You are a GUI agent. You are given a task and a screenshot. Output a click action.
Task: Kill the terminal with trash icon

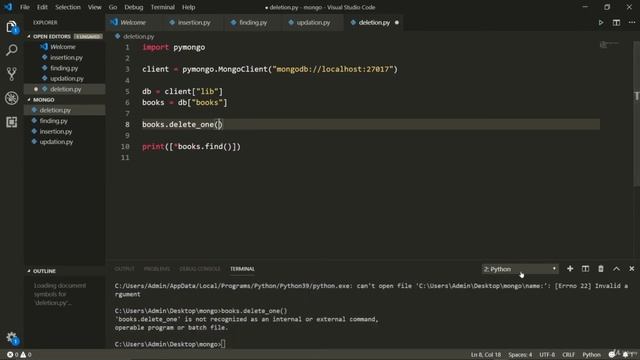point(601,269)
